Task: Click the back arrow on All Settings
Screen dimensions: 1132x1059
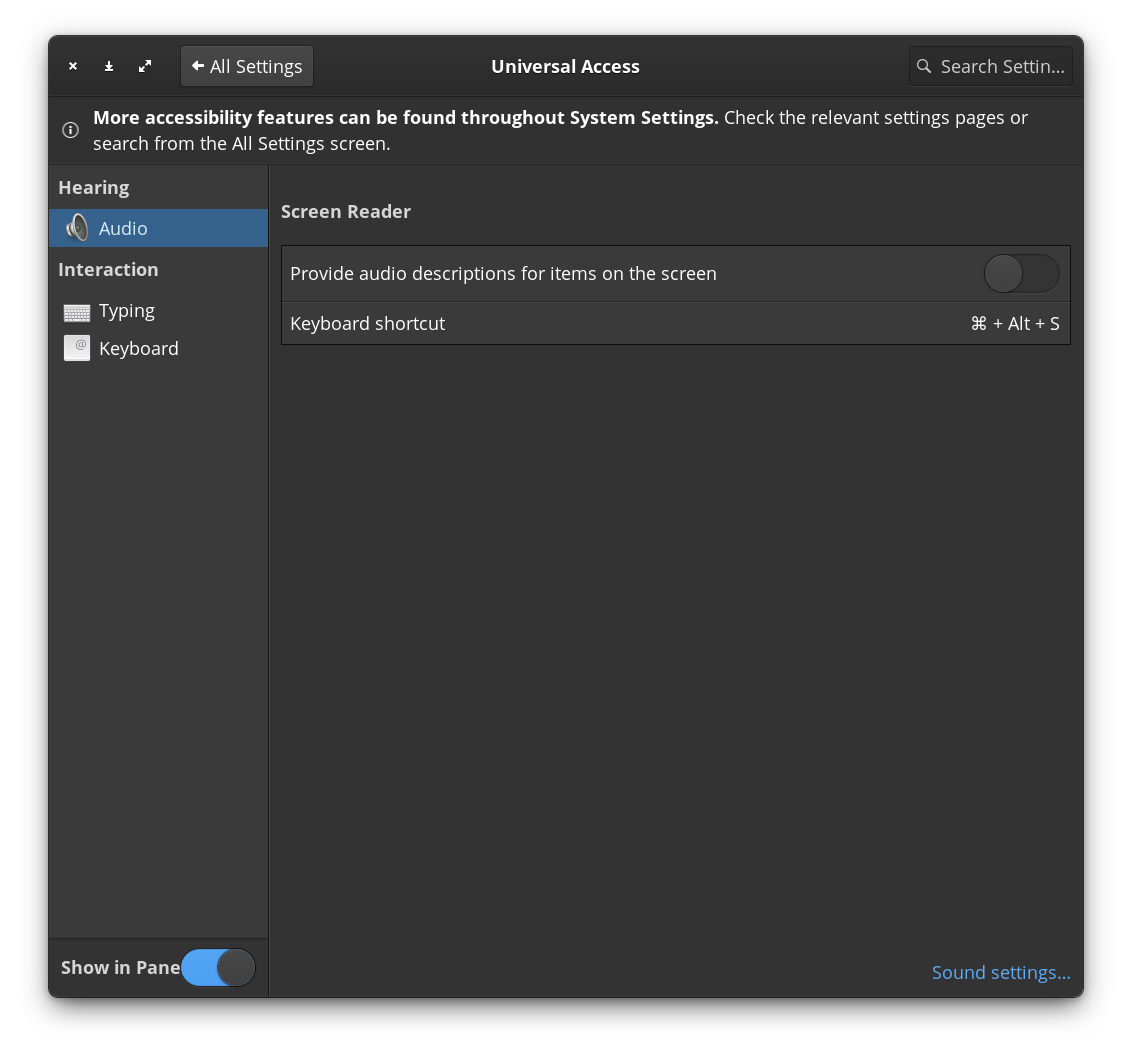Action: tap(198, 66)
